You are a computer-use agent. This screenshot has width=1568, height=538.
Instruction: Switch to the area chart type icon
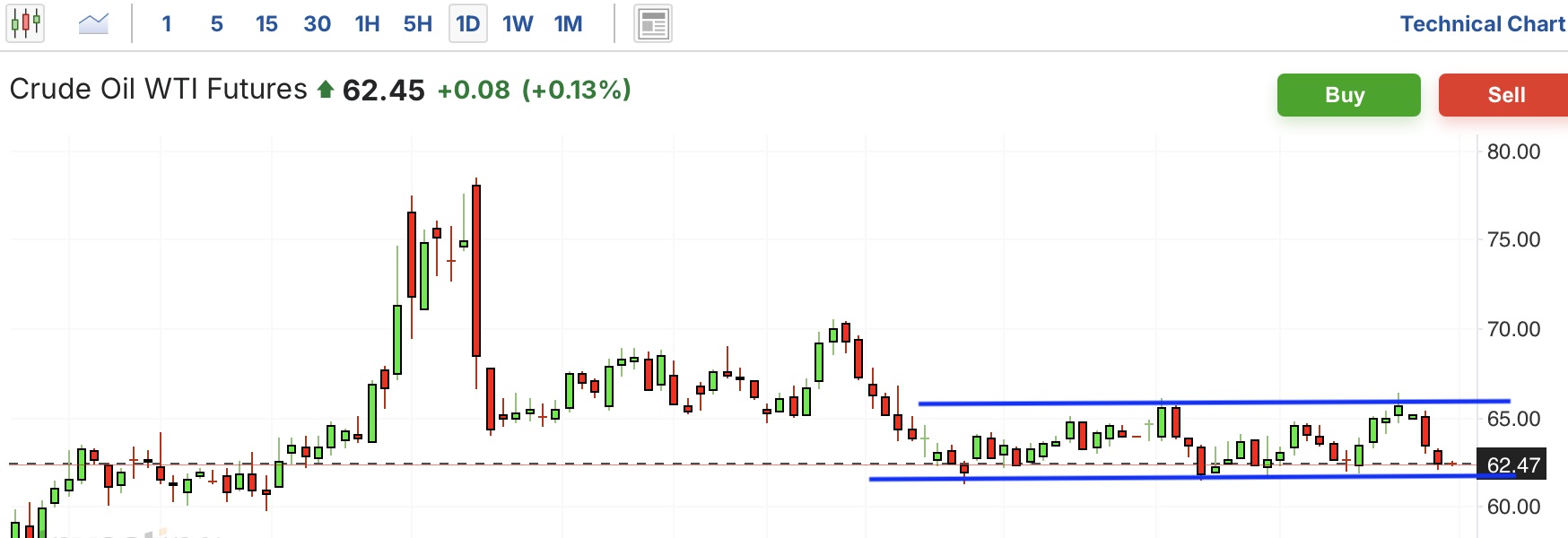(93, 23)
